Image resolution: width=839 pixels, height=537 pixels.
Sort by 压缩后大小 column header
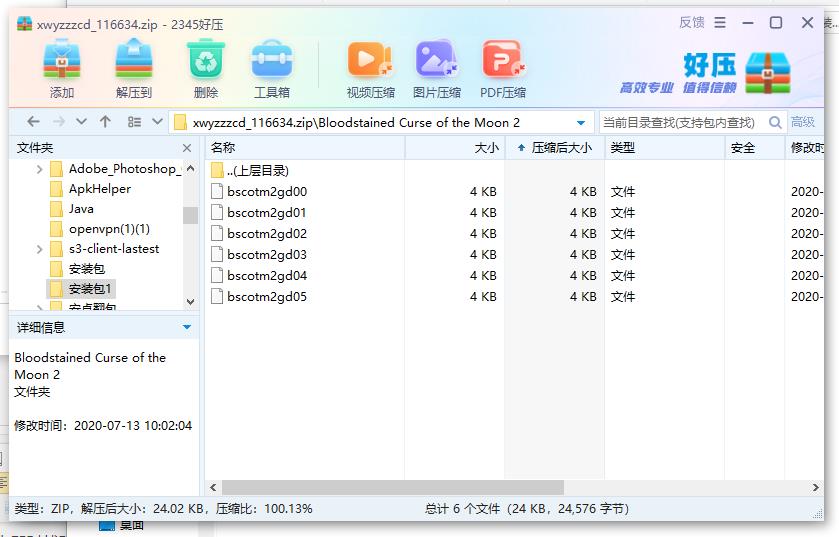555,148
